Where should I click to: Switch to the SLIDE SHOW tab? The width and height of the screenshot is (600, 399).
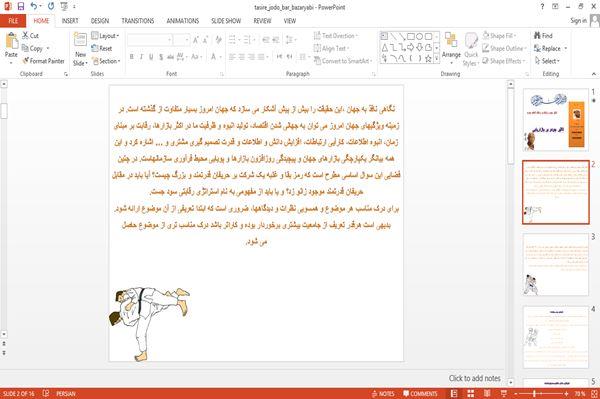(226, 21)
